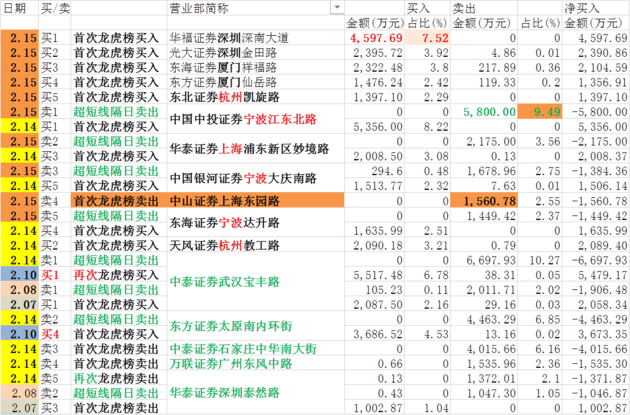Select the -5,800.00 net amount cell

(596, 112)
